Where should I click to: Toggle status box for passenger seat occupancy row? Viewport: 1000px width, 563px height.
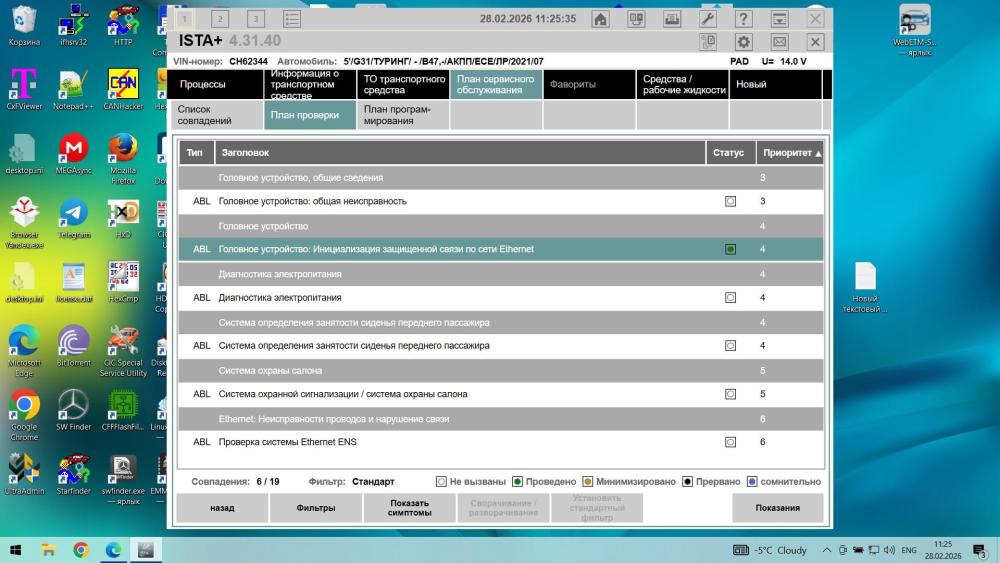pos(730,346)
